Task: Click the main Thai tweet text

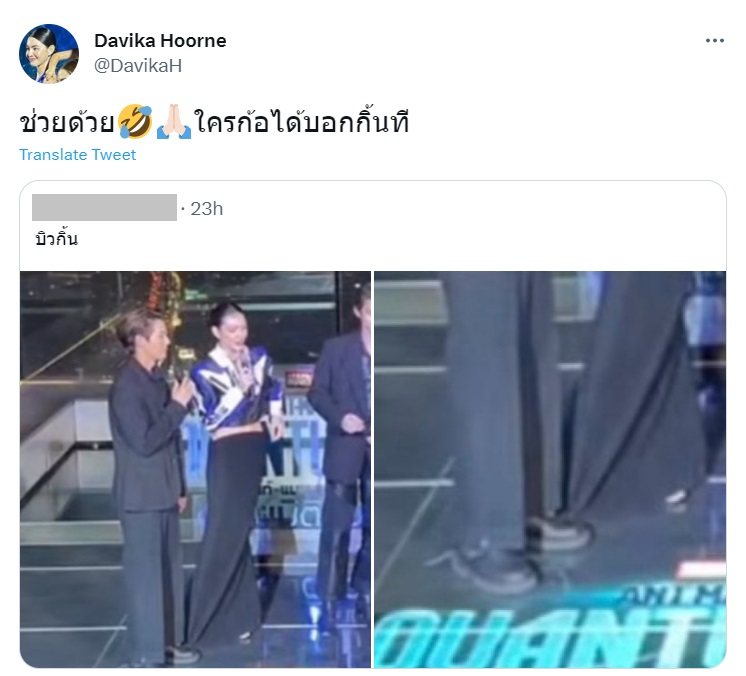Action: [x=214, y=121]
